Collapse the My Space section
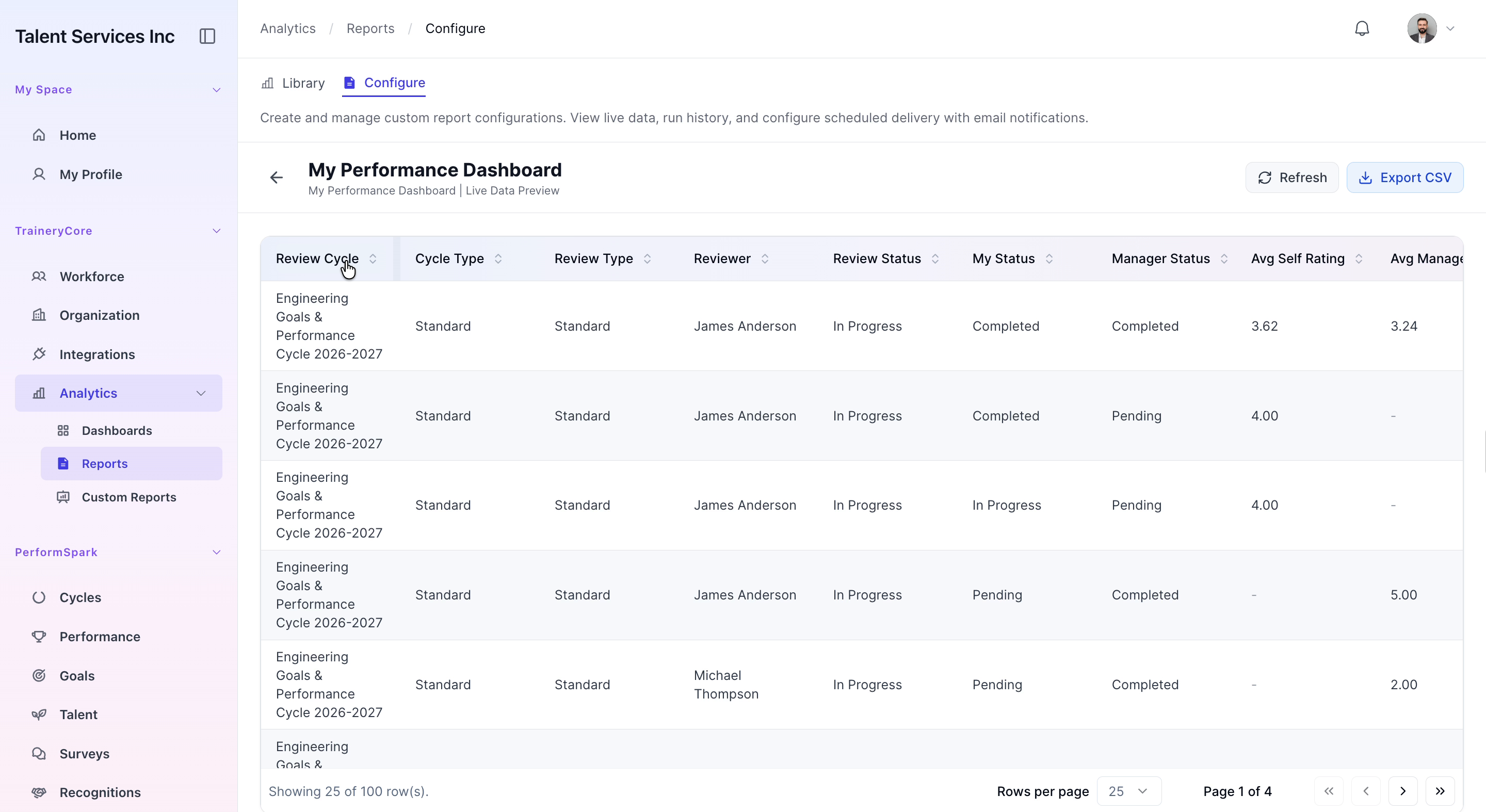The height and width of the screenshot is (812, 1486). [216, 89]
